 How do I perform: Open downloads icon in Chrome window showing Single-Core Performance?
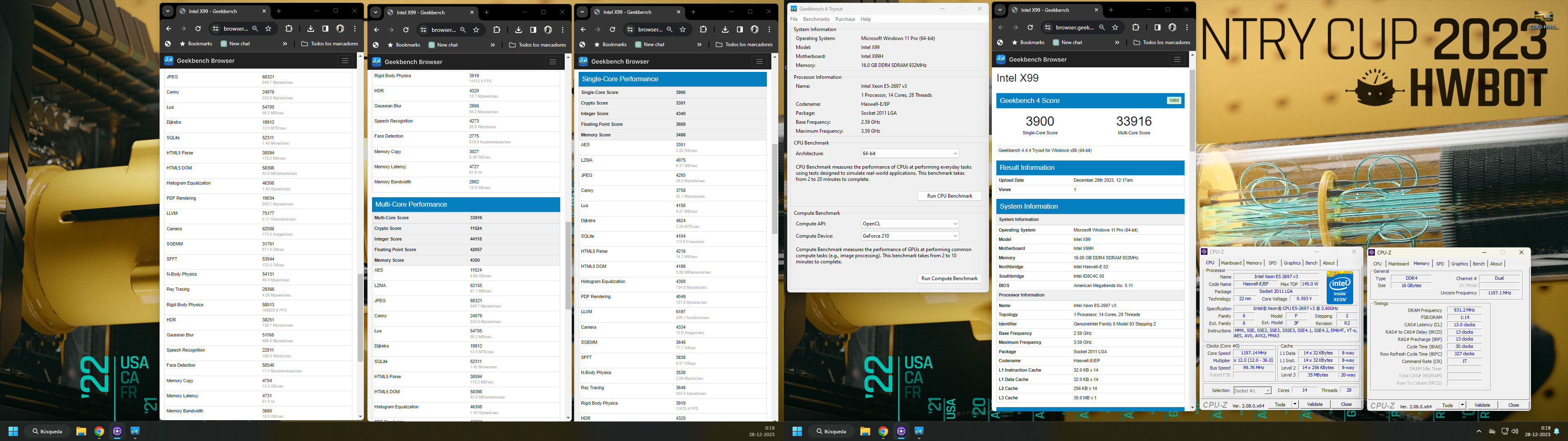[725, 29]
